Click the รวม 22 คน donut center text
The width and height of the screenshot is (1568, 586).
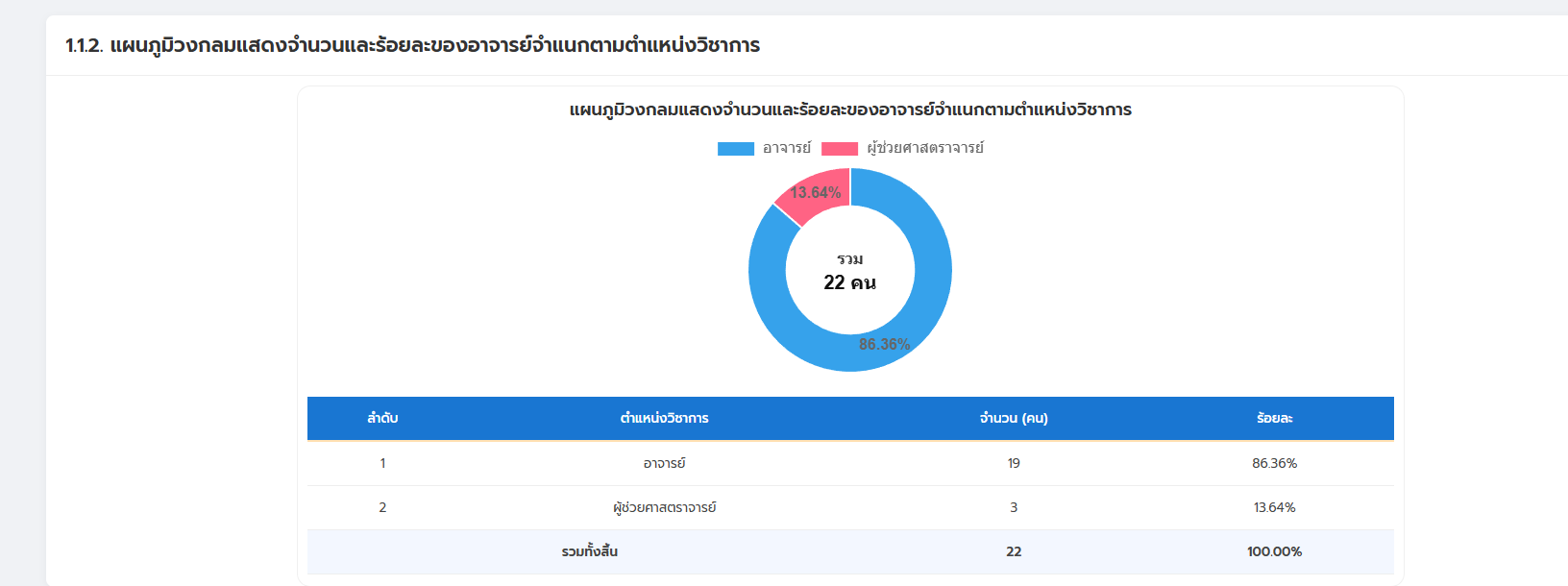pyautogui.click(x=849, y=272)
